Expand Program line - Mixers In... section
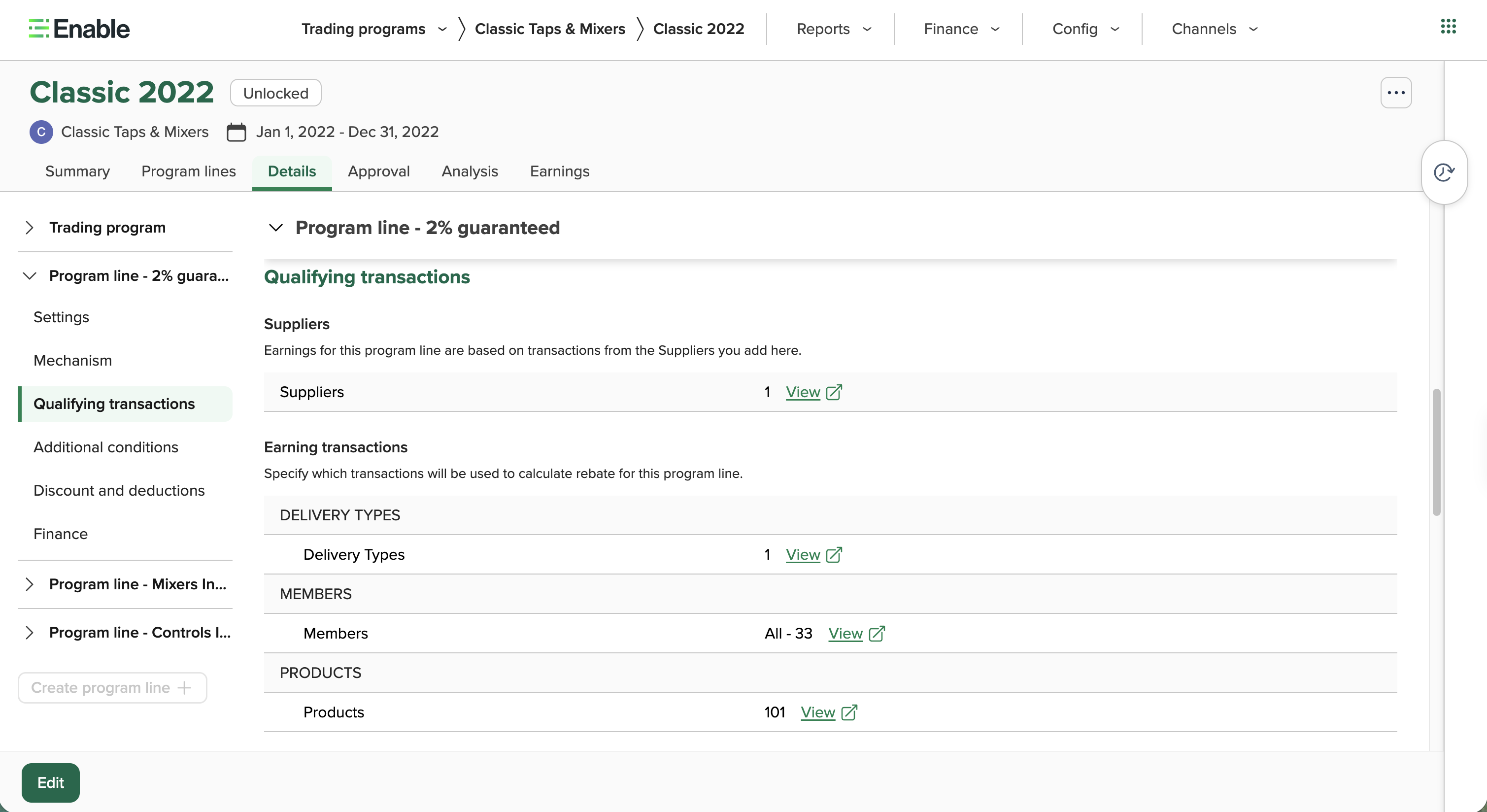The image size is (1487, 812). point(30,584)
